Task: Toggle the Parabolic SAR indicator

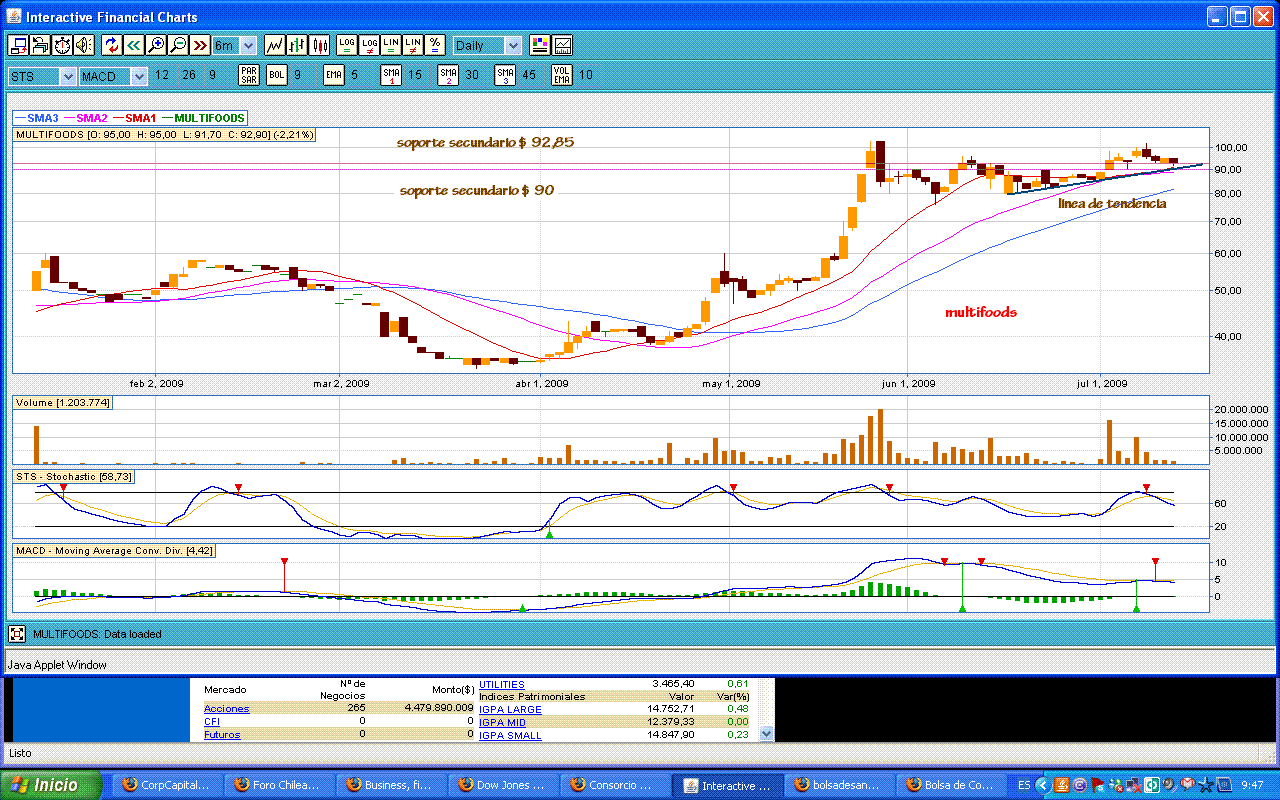Action: [x=249, y=75]
